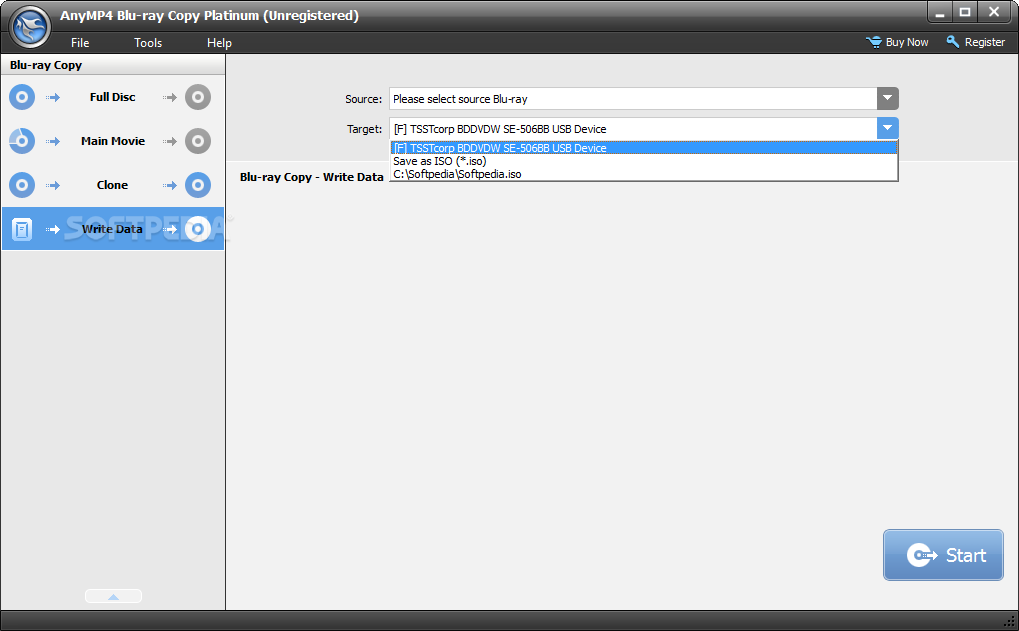Select Full Disc copy mode
The width and height of the screenshot is (1019, 631).
(113, 97)
